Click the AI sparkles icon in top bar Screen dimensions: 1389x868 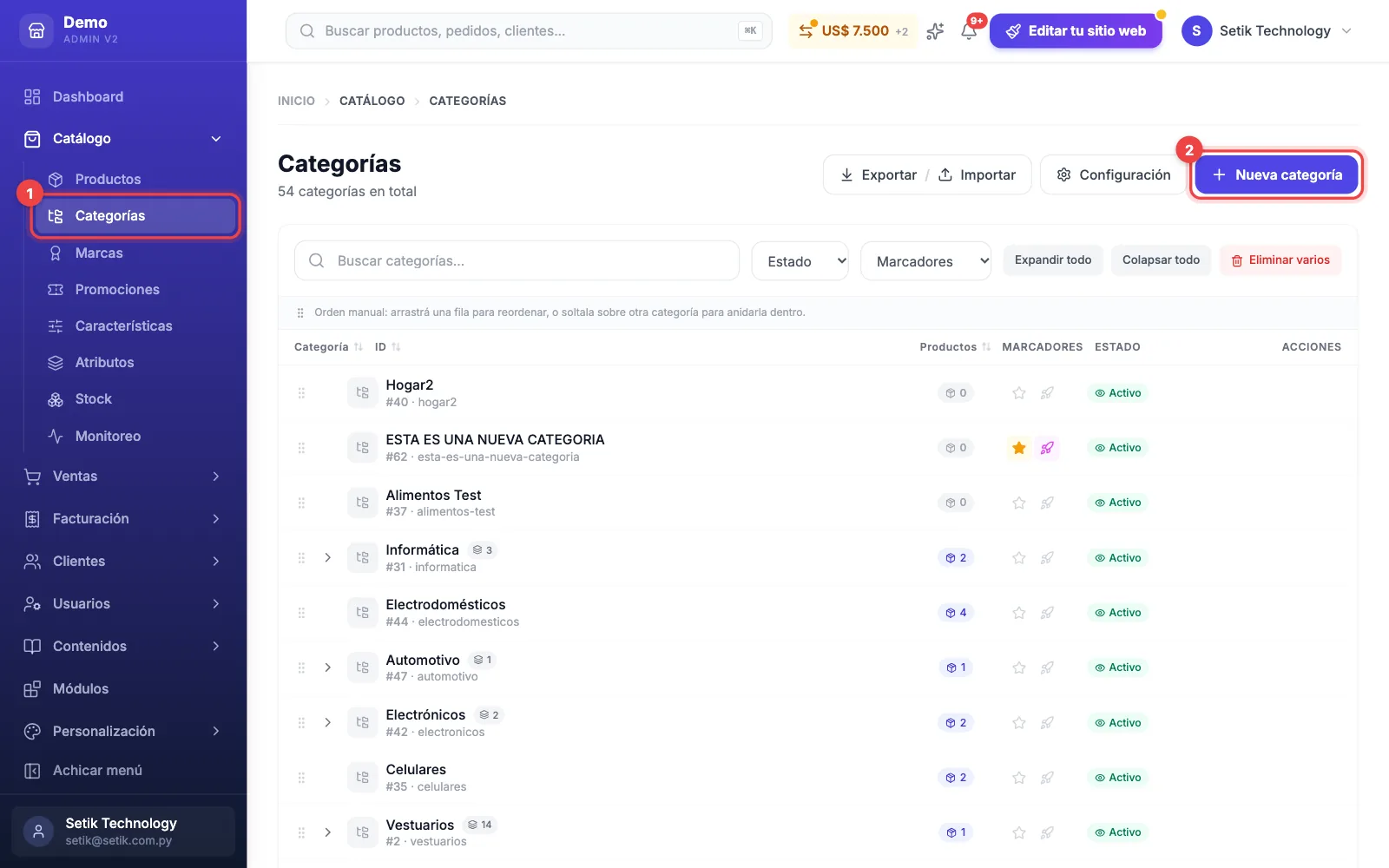(935, 31)
